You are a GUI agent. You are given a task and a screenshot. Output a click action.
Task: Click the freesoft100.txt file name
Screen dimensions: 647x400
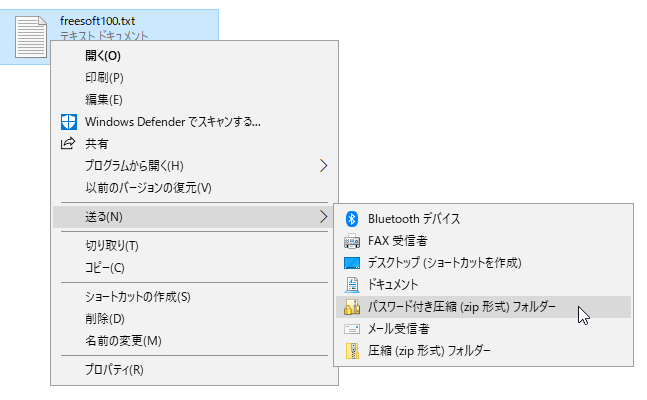pyautogui.click(x=97, y=21)
